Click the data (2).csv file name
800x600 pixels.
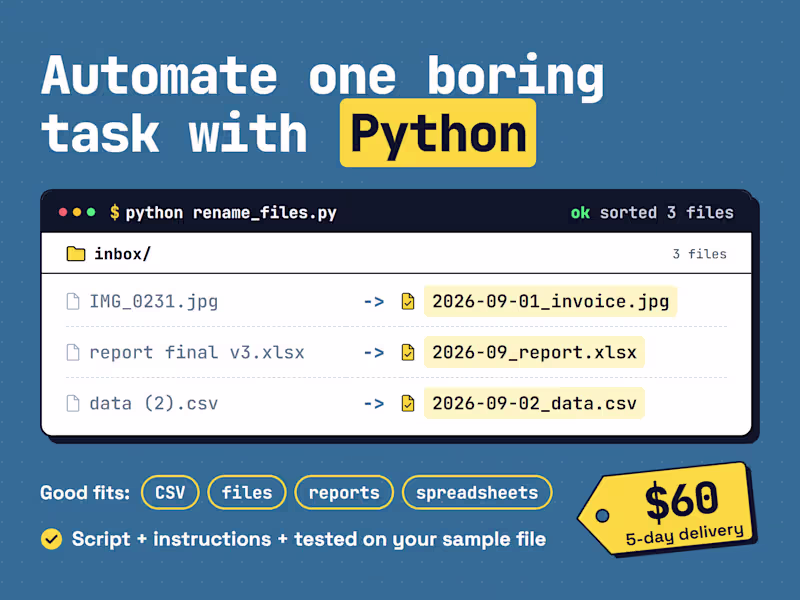(x=154, y=404)
